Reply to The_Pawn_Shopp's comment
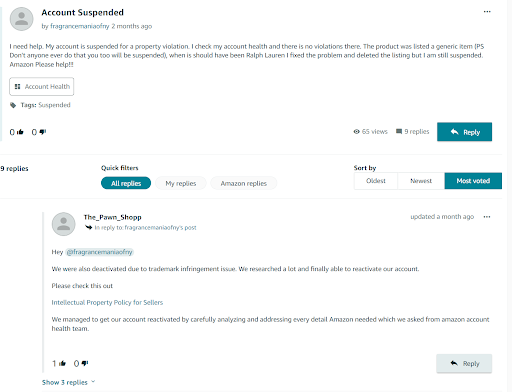Image resolution: width=512 pixels, height=392 pixels. 464,363
